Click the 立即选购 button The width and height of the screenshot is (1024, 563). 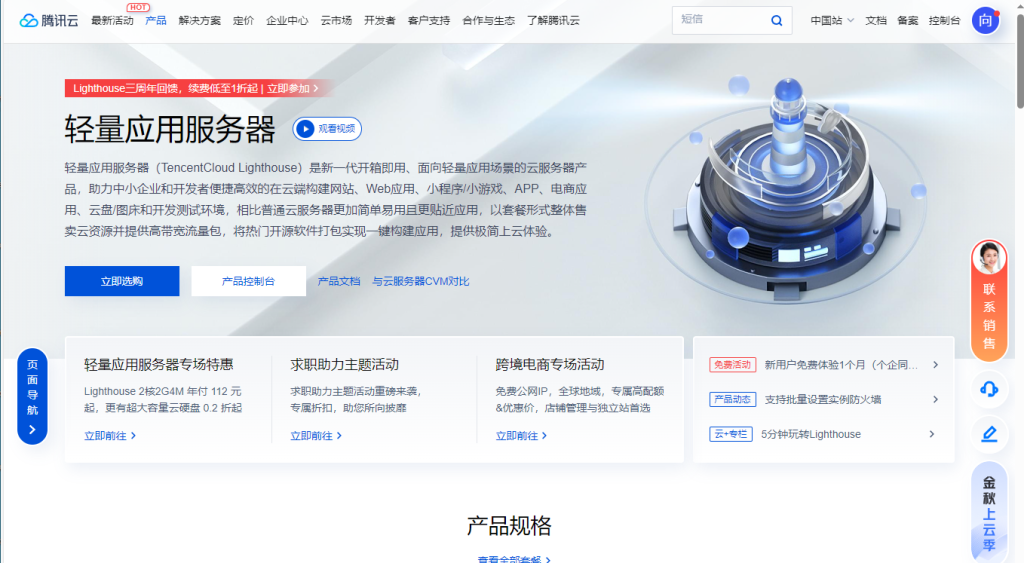(122, 281)
